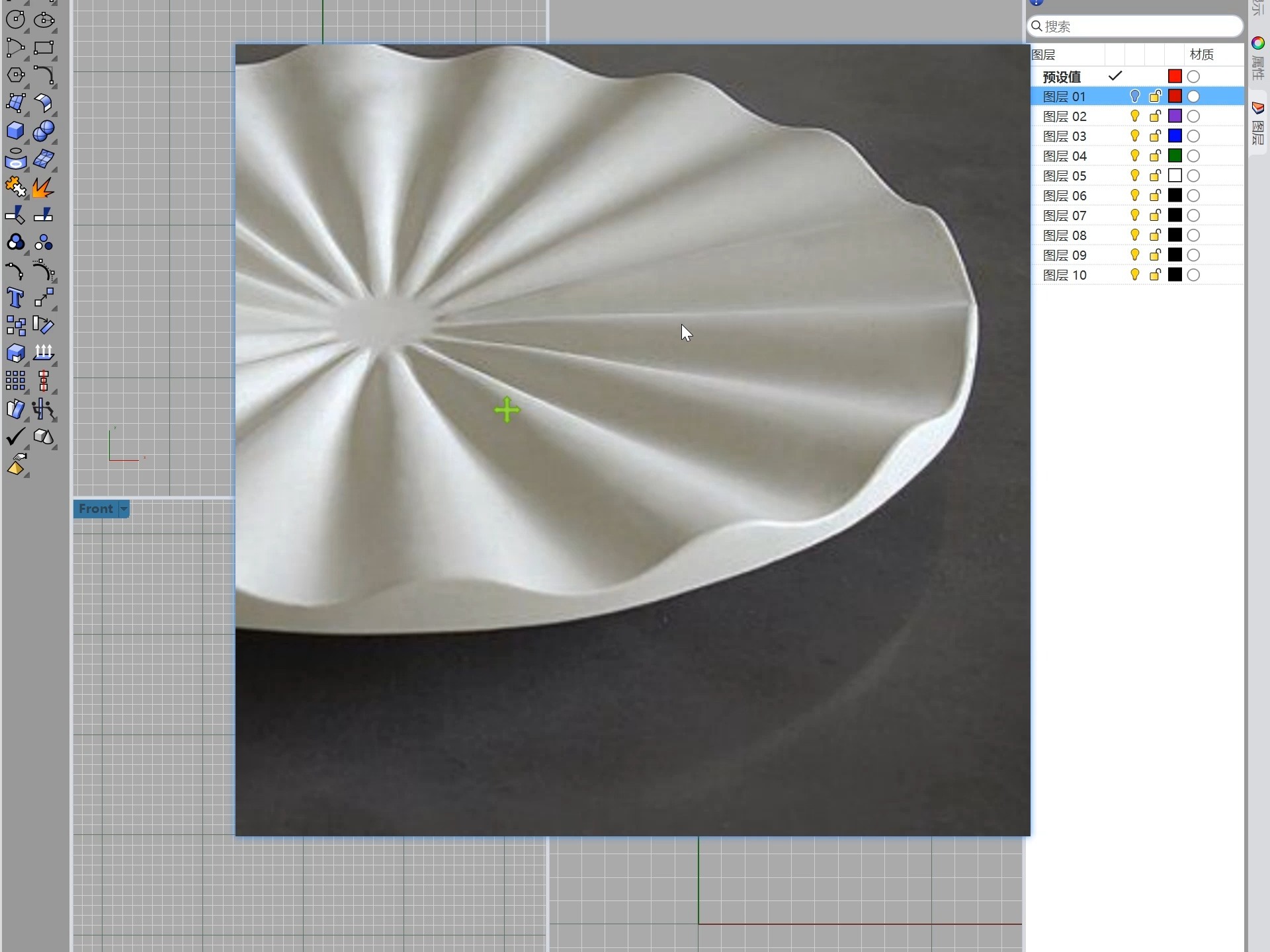Click material circle of 图层 04

[1193, 156]
